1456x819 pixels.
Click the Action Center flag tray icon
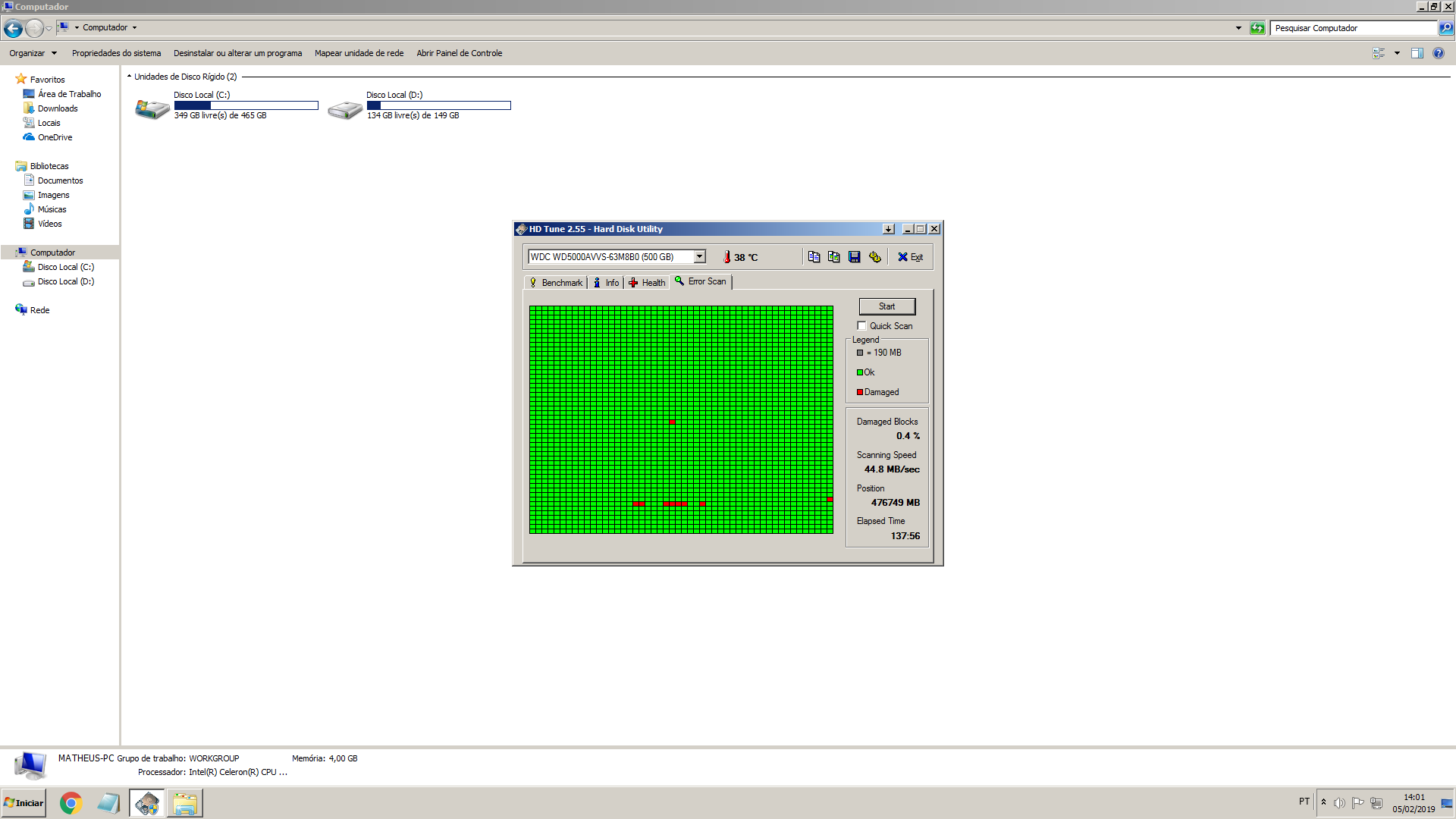[x=1357, y=802]
